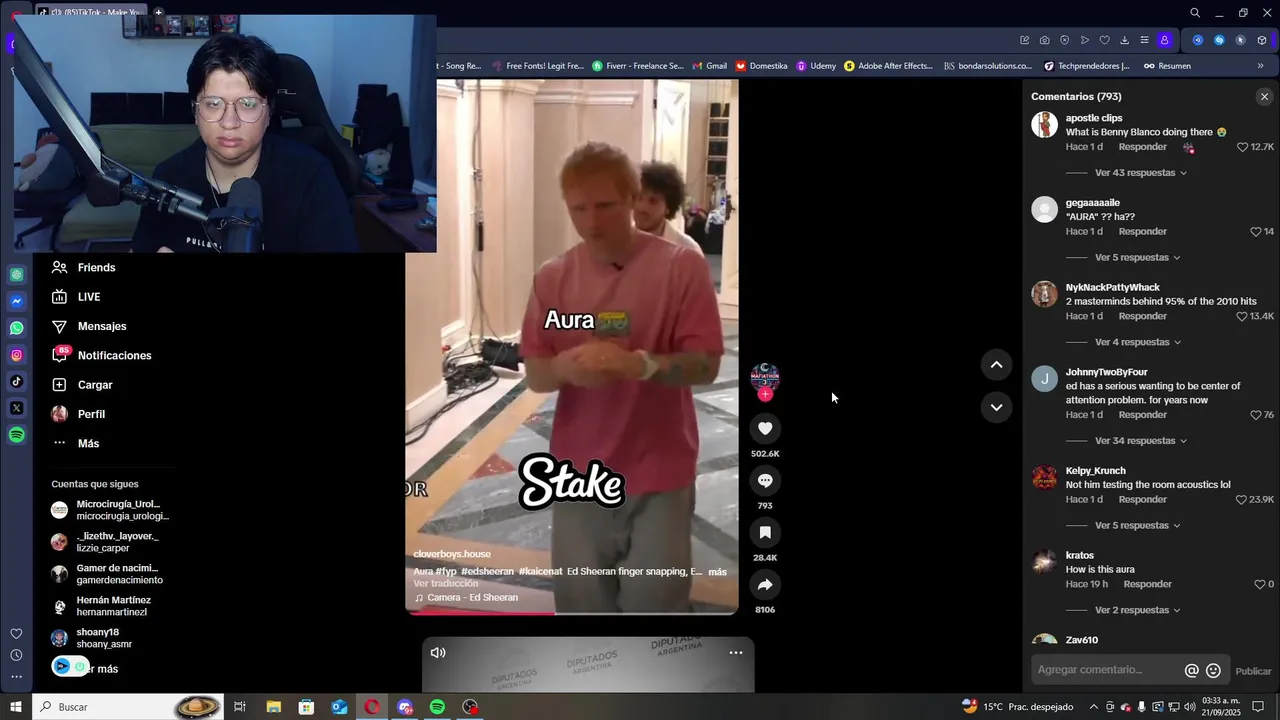1280x720 pixels.
Task: Open Opera bookmarks heart icon
Action: click(1104, 40)
